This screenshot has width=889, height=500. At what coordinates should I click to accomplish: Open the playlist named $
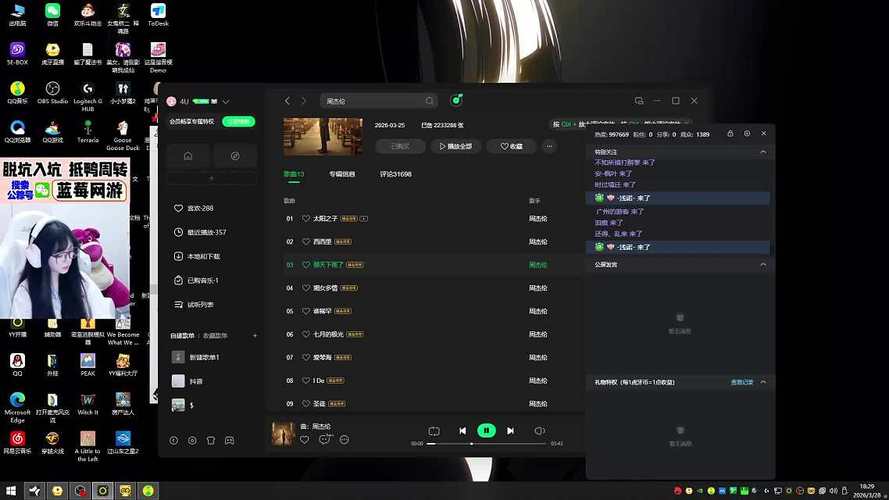pyautogui.click(x=183, y=405)
